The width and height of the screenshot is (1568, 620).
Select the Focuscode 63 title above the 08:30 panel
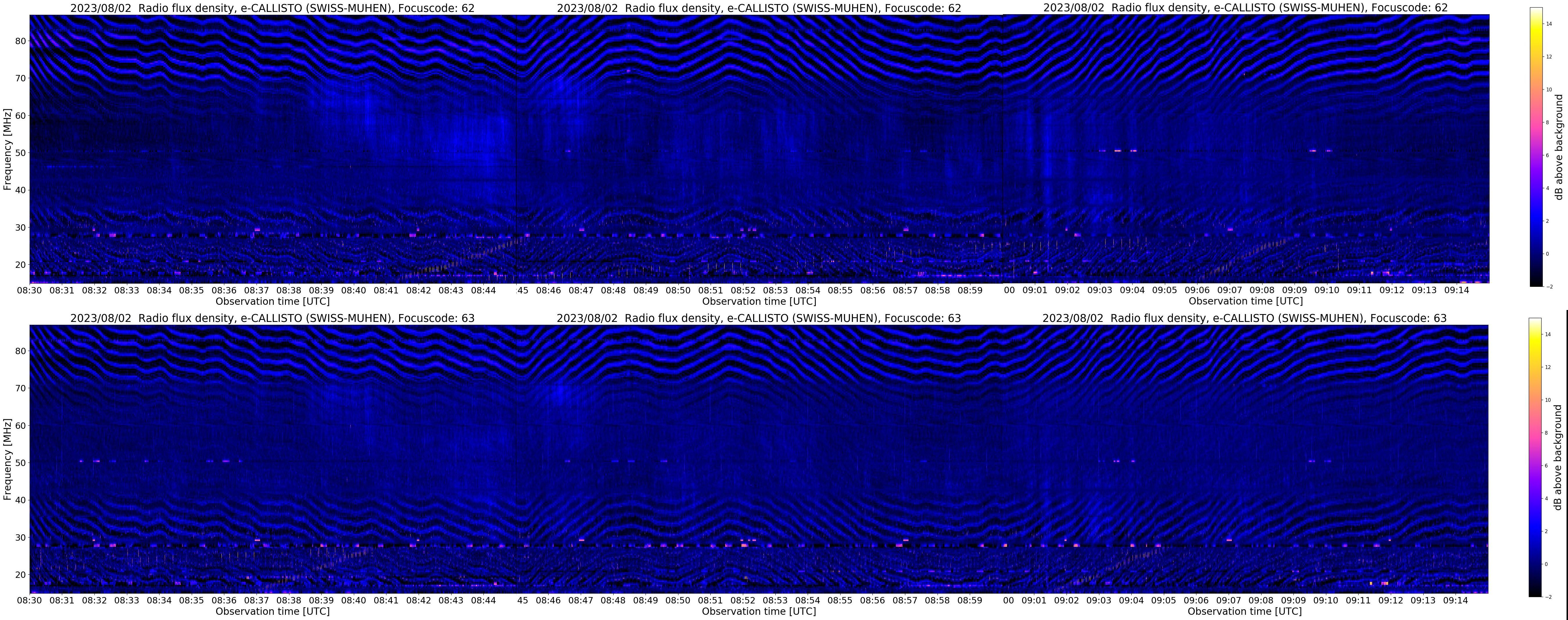click(272, 318)
